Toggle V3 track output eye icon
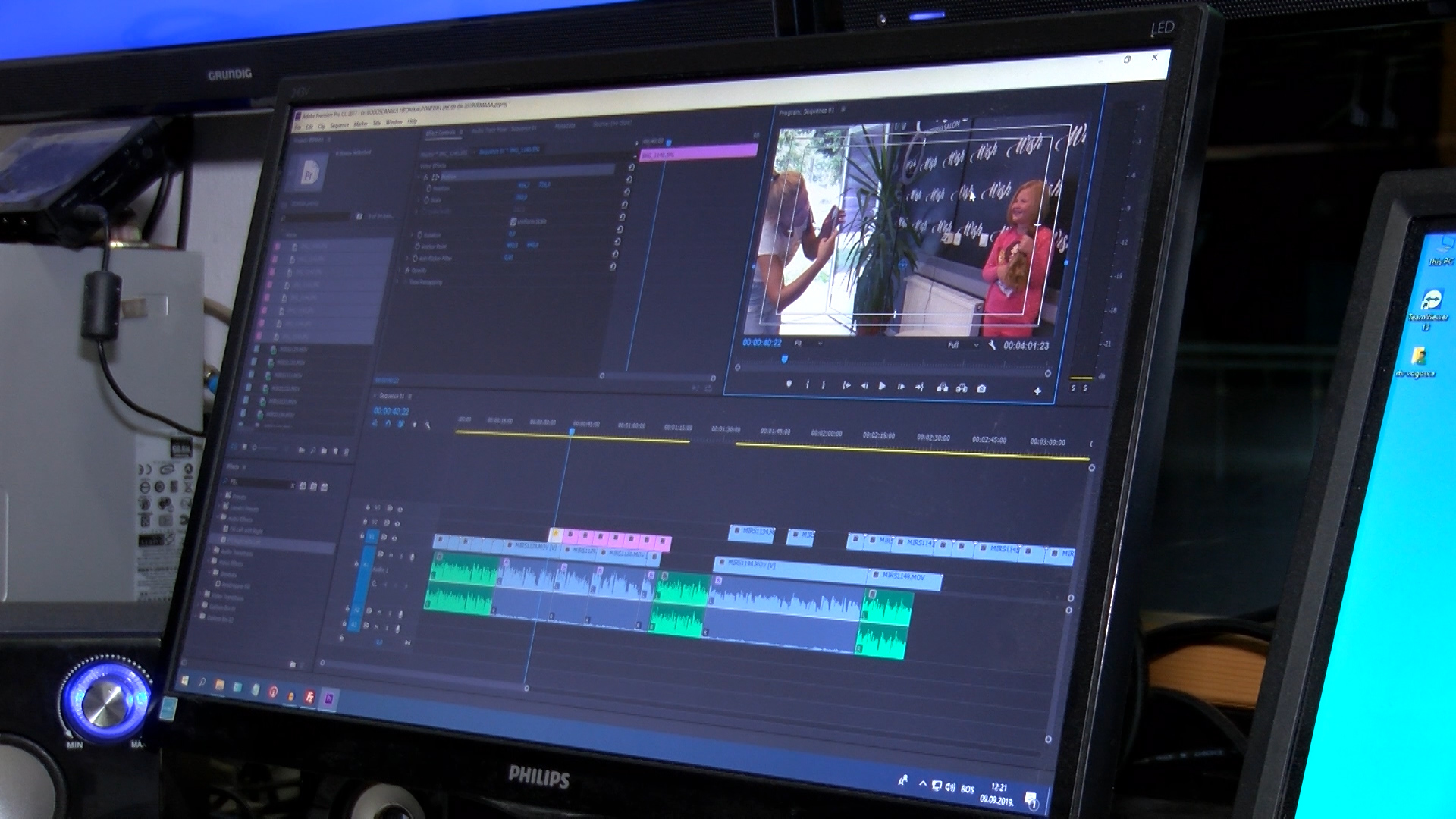Viewport: 1456px width, 819px height. tap(400, 509)
